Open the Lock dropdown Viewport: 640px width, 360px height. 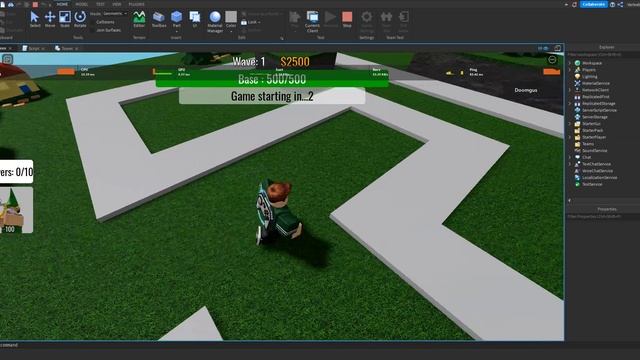(x=251, y=22)
